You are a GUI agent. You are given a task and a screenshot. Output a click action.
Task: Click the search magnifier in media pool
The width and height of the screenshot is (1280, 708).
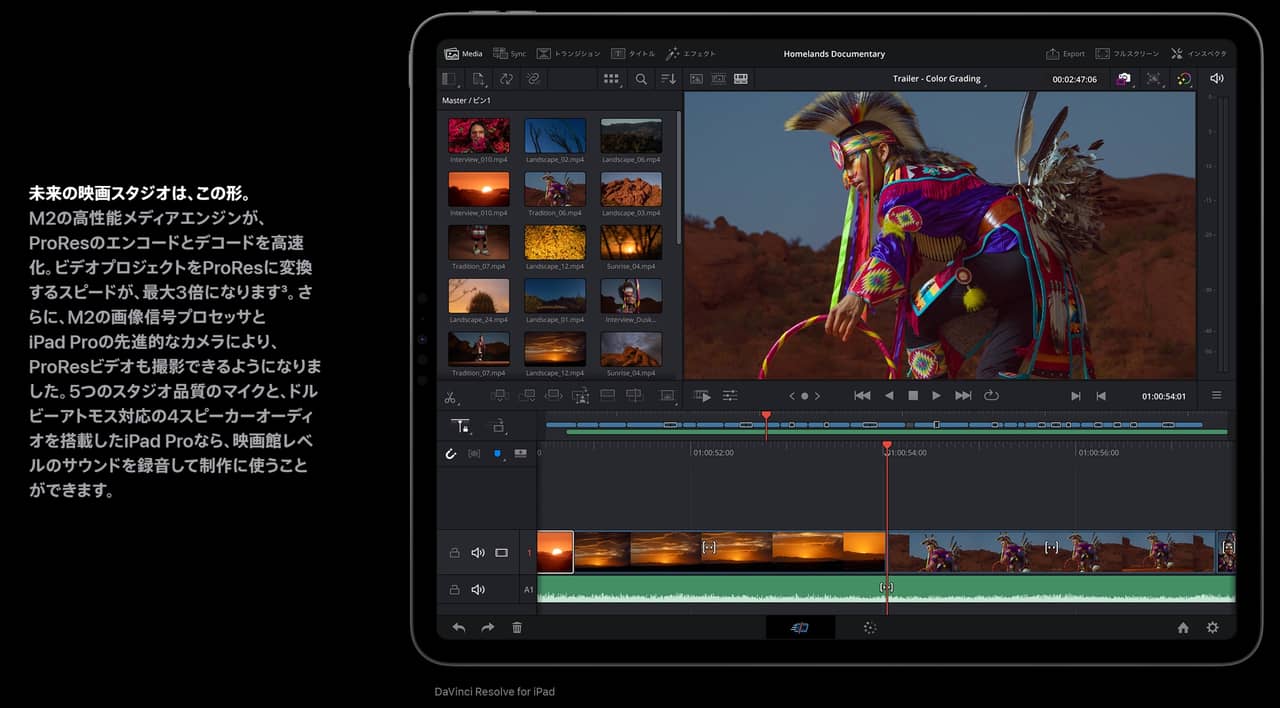[x=641, y=79]
